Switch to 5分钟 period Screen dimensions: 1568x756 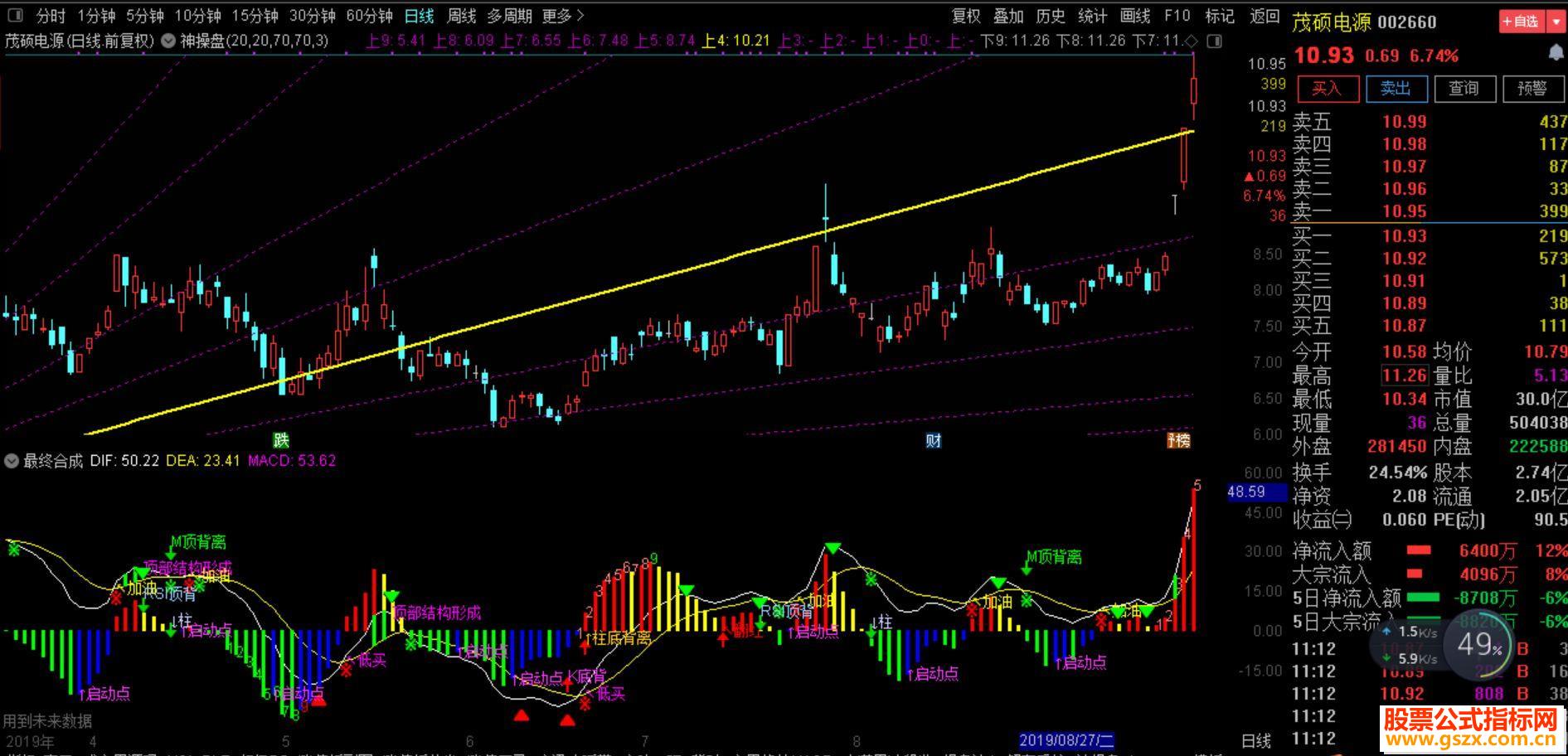(145, 17)
